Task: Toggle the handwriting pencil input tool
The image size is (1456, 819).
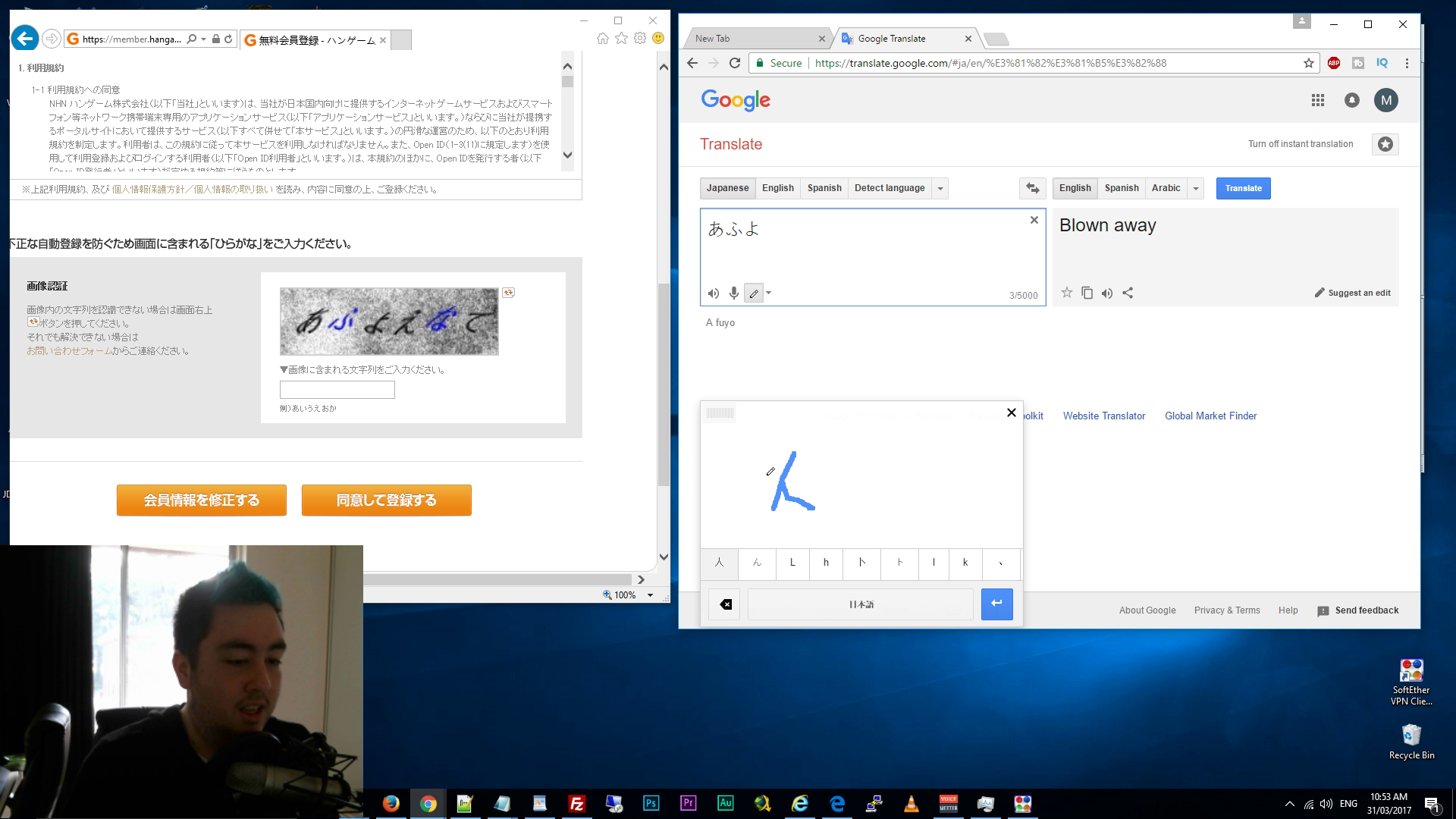Action: pyautogui.click(x=754, y=293)
